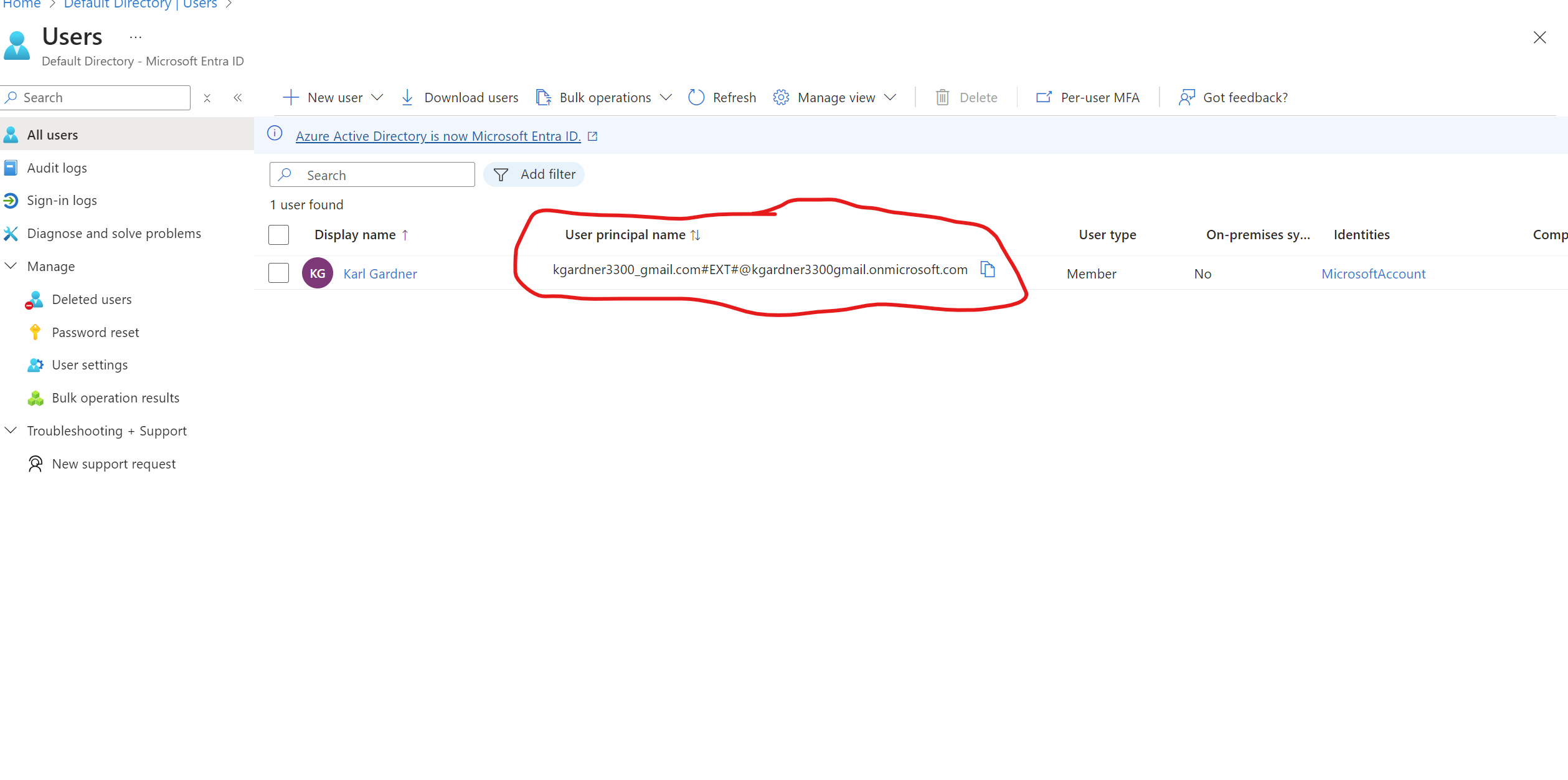Follow Azure Active Directory is now Entra ID link
Image resolution: width=1568 pixels, height=780 pixels.
pos(438,136)
